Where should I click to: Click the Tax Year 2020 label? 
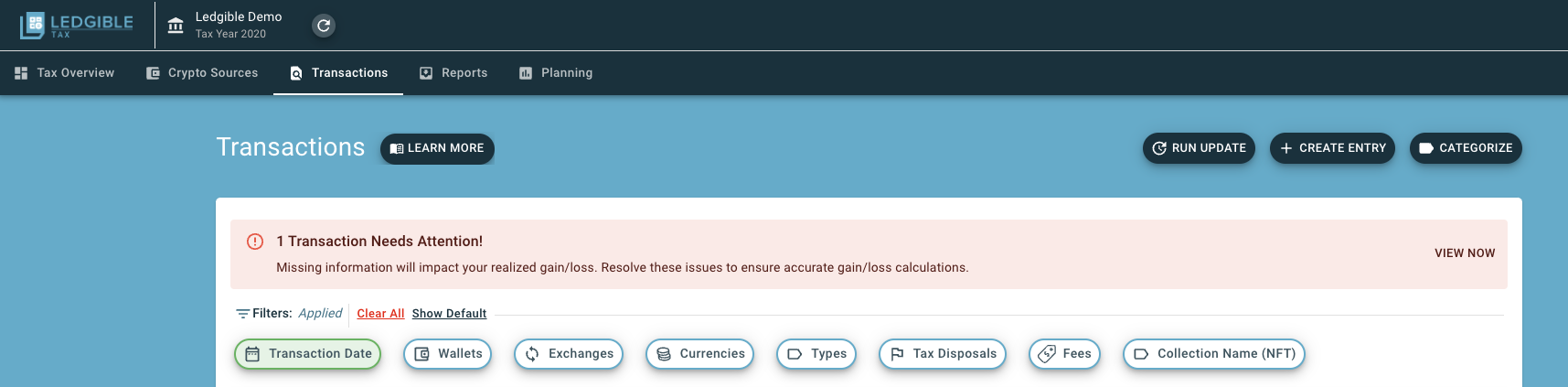(230, 34)
